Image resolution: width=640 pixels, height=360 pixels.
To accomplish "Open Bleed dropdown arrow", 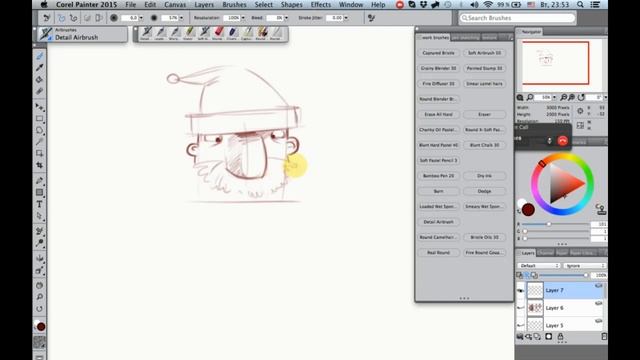I will (x=286, y=18).
